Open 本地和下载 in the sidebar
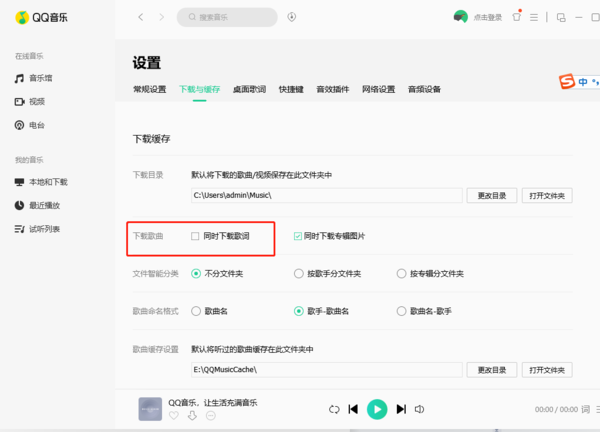 [47, 182]
